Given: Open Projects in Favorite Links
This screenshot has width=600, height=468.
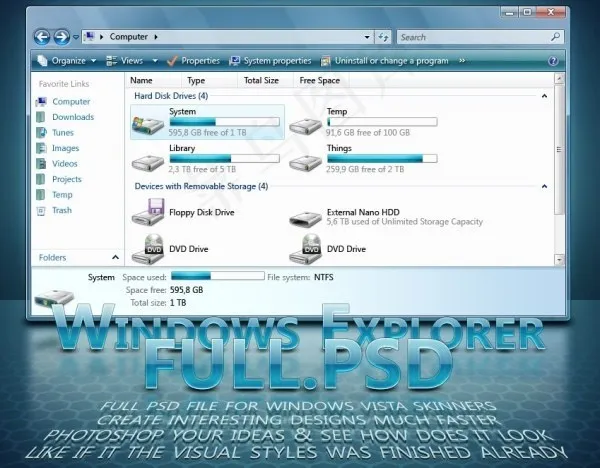Looking at the screenshot, I should (67, 179).
